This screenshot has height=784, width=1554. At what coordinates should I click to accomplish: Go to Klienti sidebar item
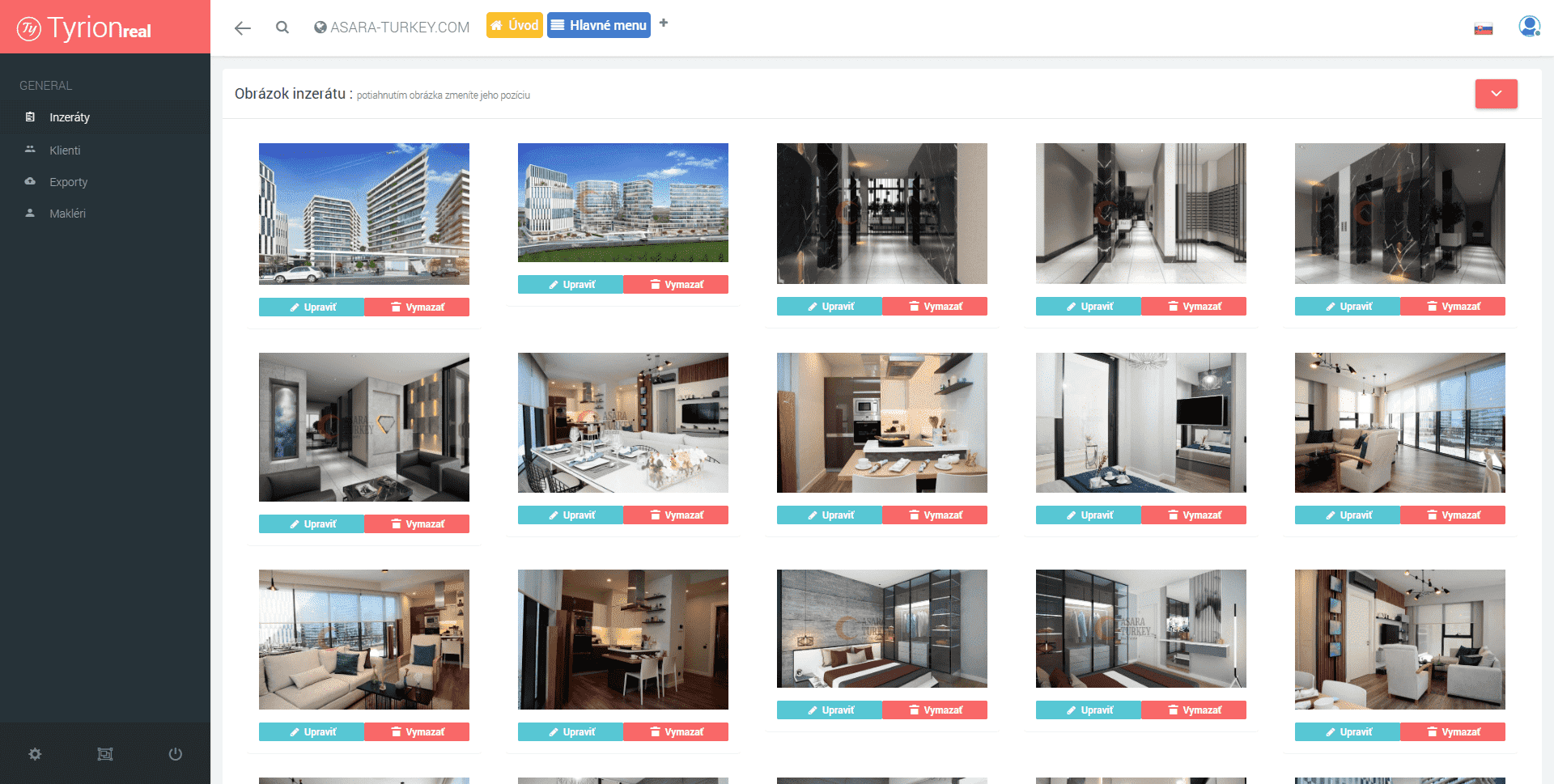coord(65,150)
